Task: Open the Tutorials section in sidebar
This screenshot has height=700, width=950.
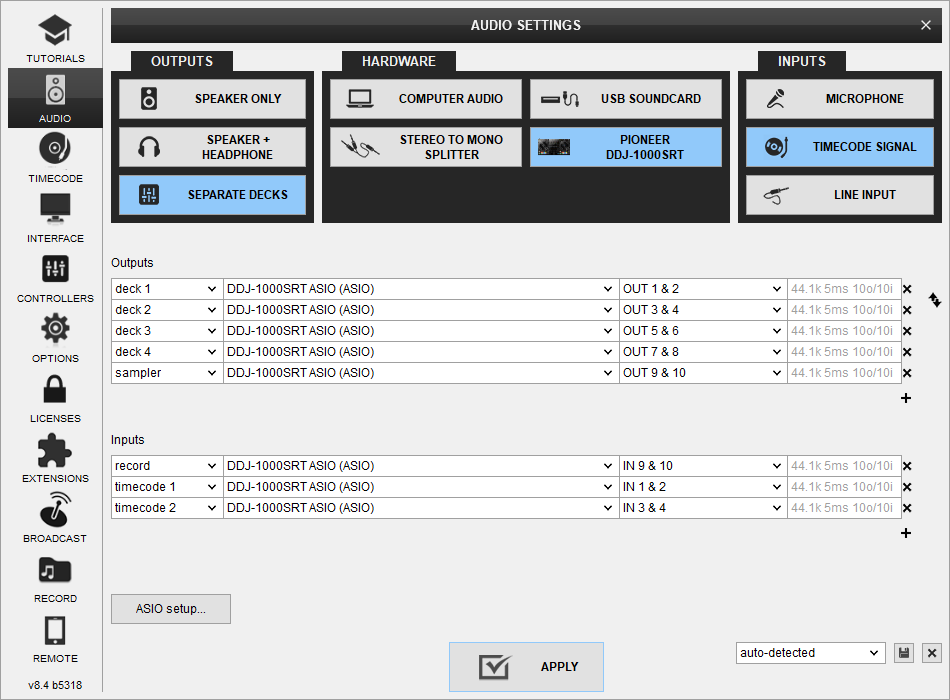Action: click(55, 38)
